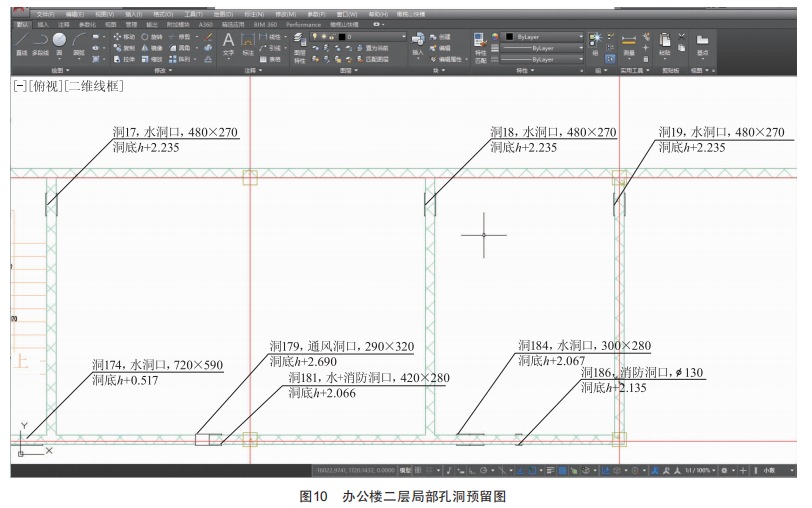
Task: Select the 多段线 (Polyline) tool
Action: tap(42, 42)
